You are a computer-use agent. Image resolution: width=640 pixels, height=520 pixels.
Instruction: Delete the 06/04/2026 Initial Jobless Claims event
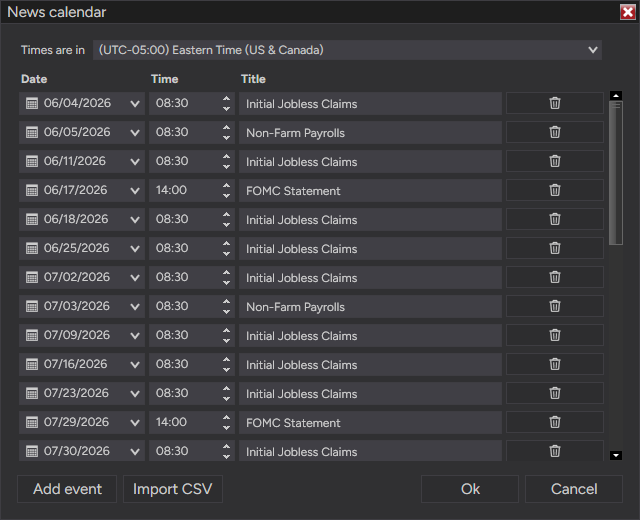555,103
